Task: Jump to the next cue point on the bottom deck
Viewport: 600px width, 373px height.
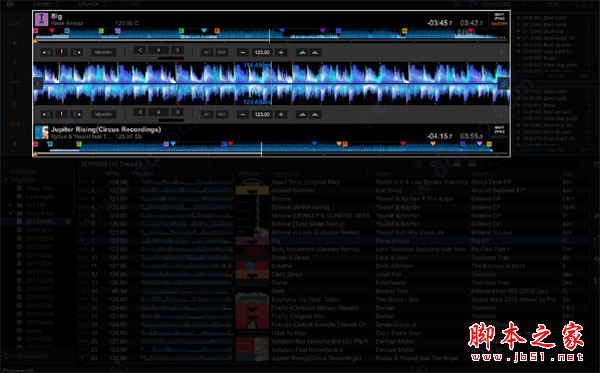Action: [x=77, y=114]
